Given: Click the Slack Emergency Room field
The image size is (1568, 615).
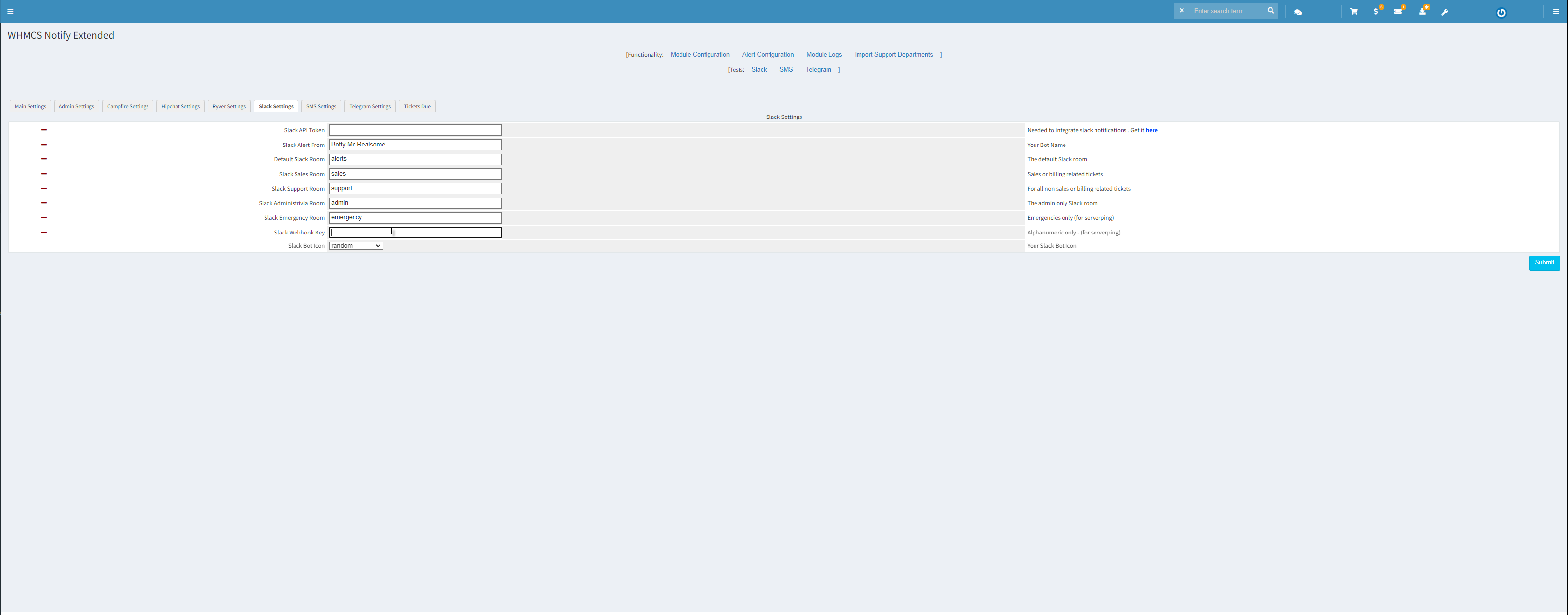Looking at the screenshot, I should tap(415, 218).
